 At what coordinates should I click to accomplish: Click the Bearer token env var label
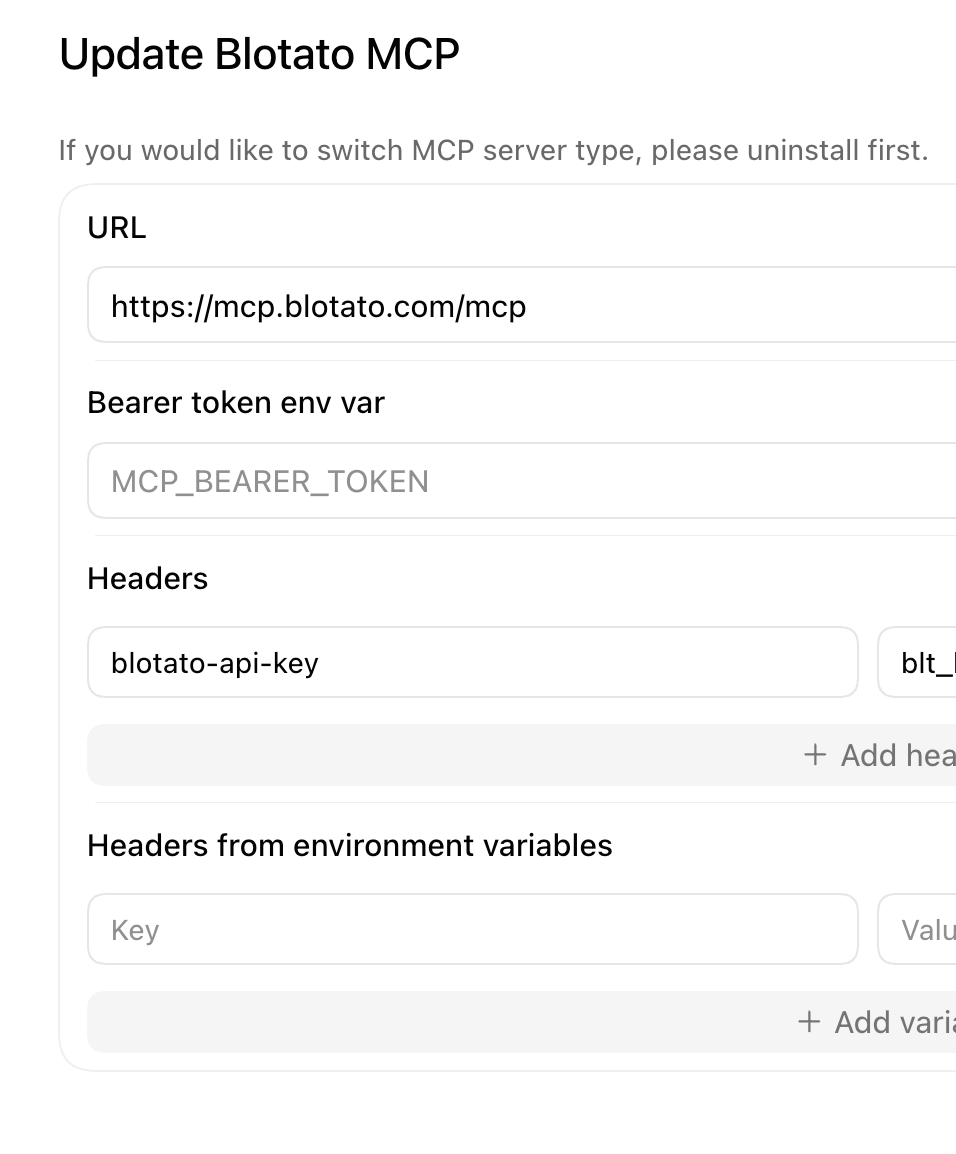(236, 403)
